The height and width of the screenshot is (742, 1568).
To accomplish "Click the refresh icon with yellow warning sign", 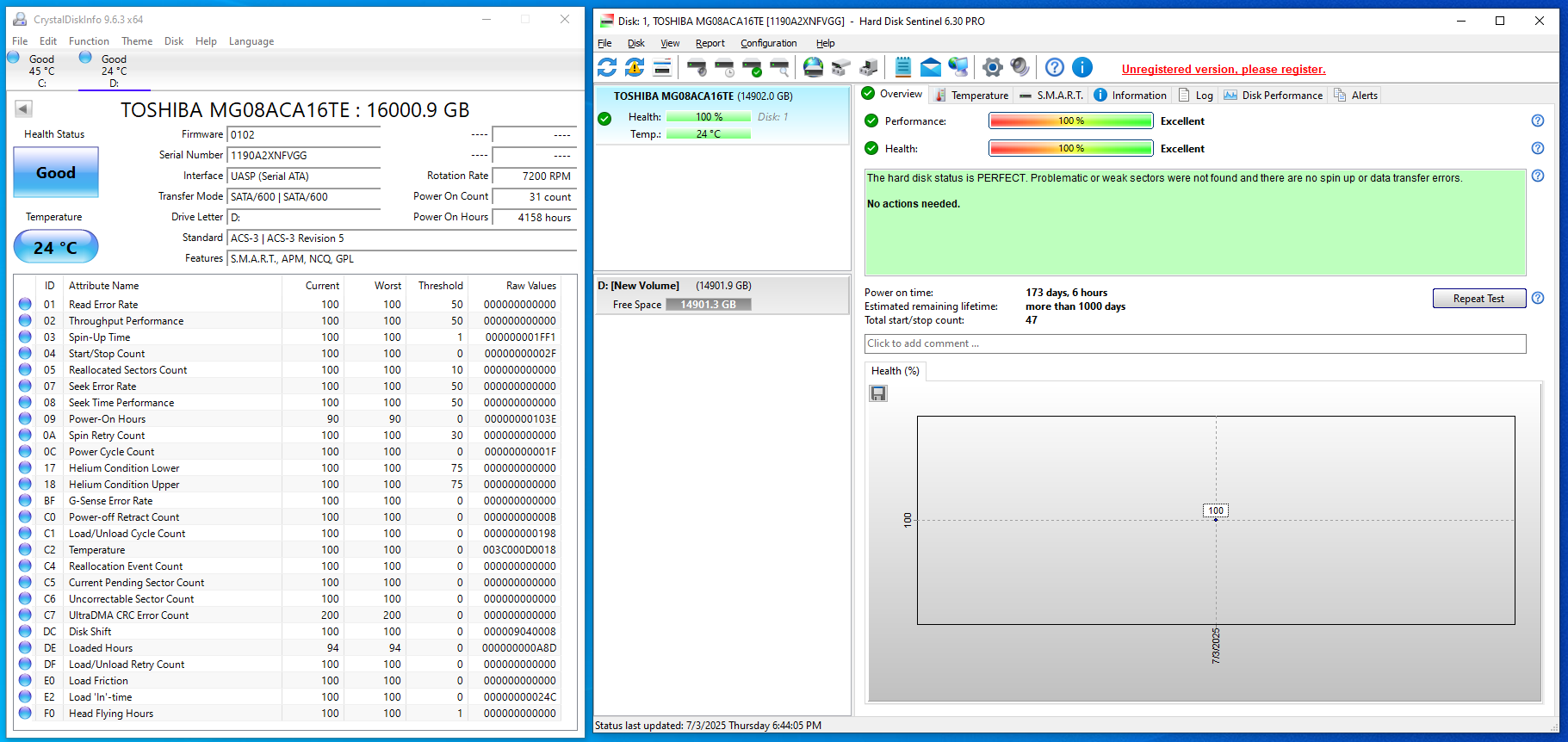I will pos(635,67).
